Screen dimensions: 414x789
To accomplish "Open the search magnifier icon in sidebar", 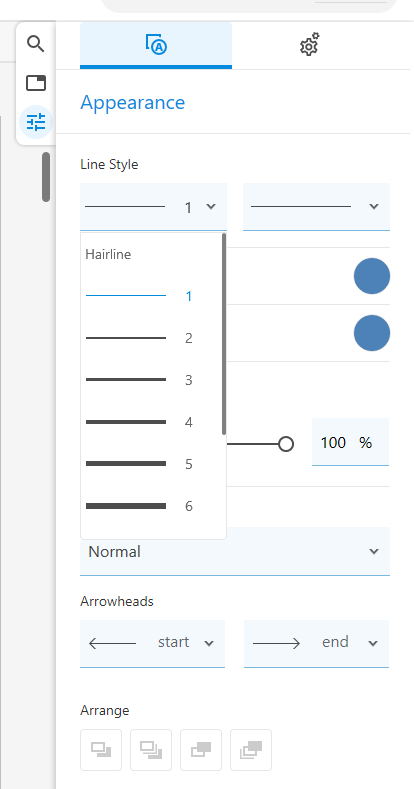I will [x=36, y=44].
